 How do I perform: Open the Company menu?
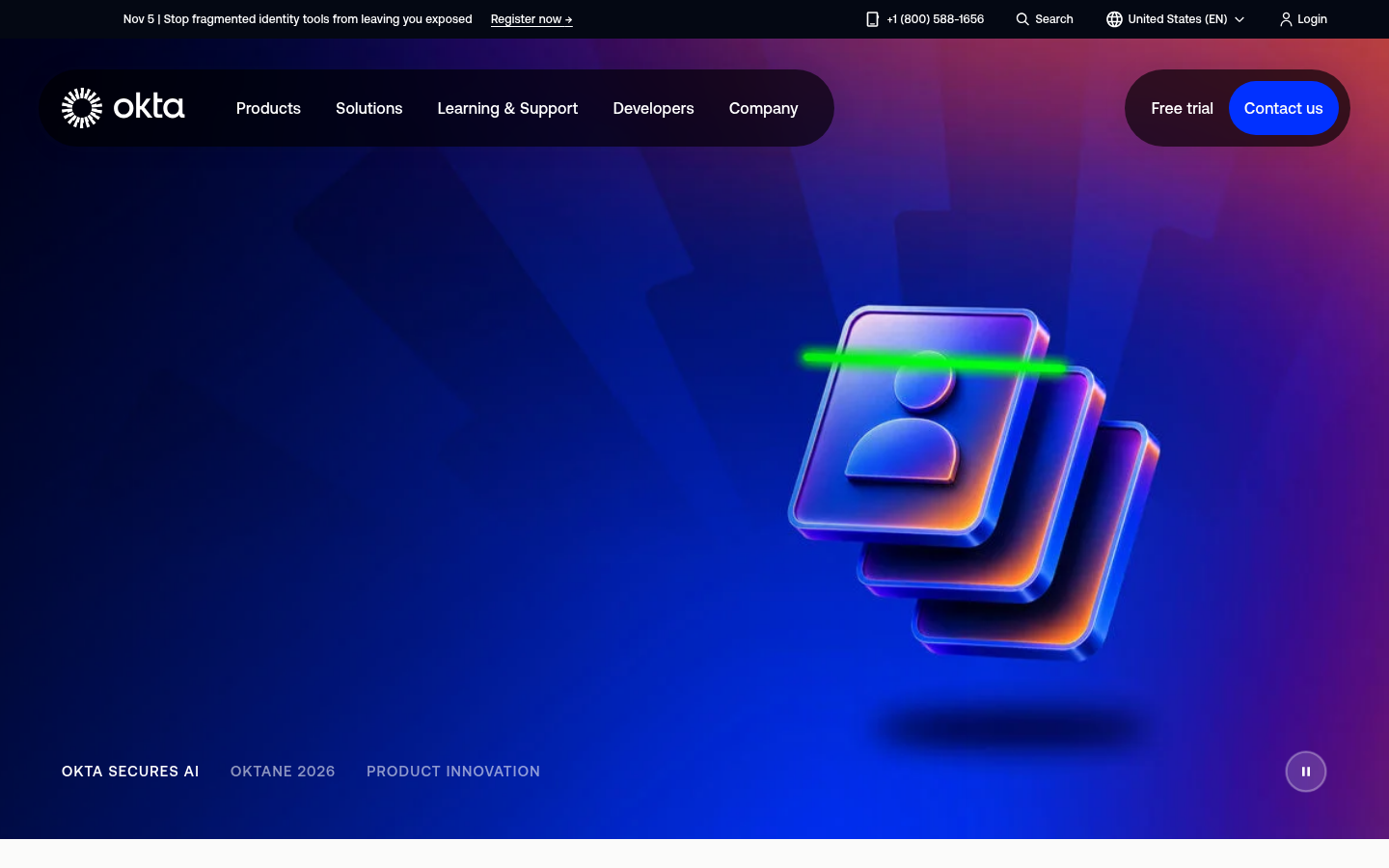(763, 108)
